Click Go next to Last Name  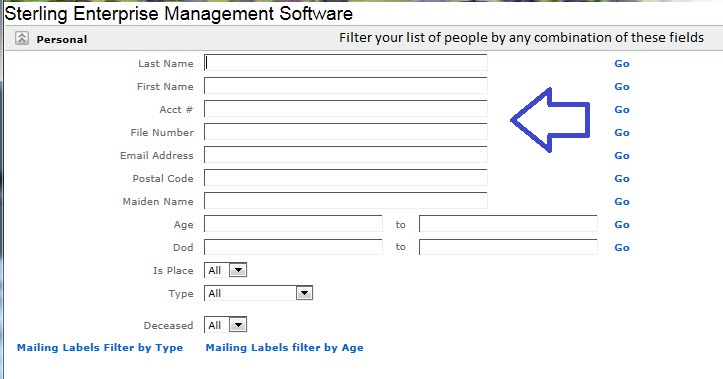[622, 64]
